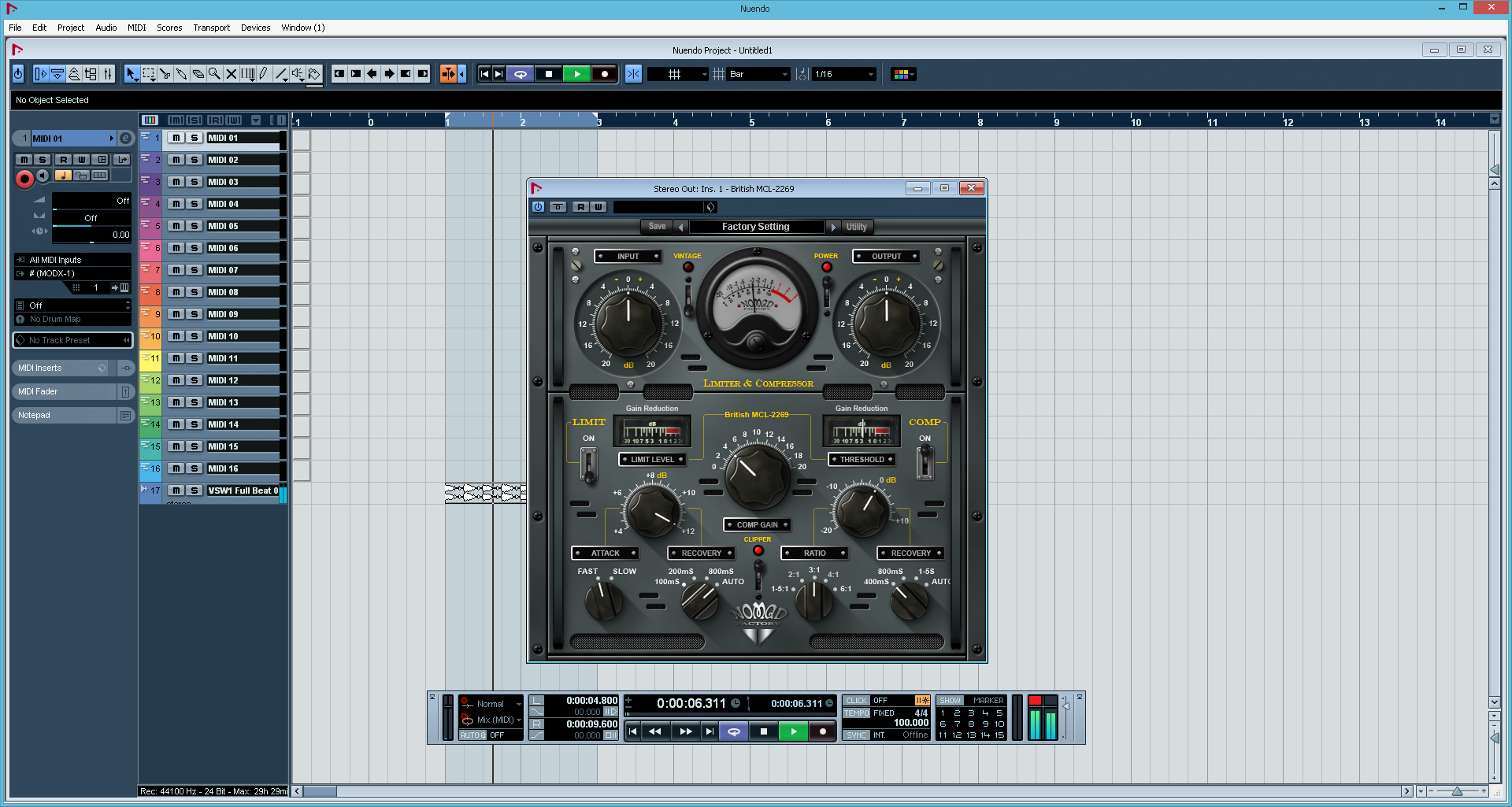Click the plugin Save preset button
The width and height of the screenshot is (1512, 807).
click(x=657, y=227)
